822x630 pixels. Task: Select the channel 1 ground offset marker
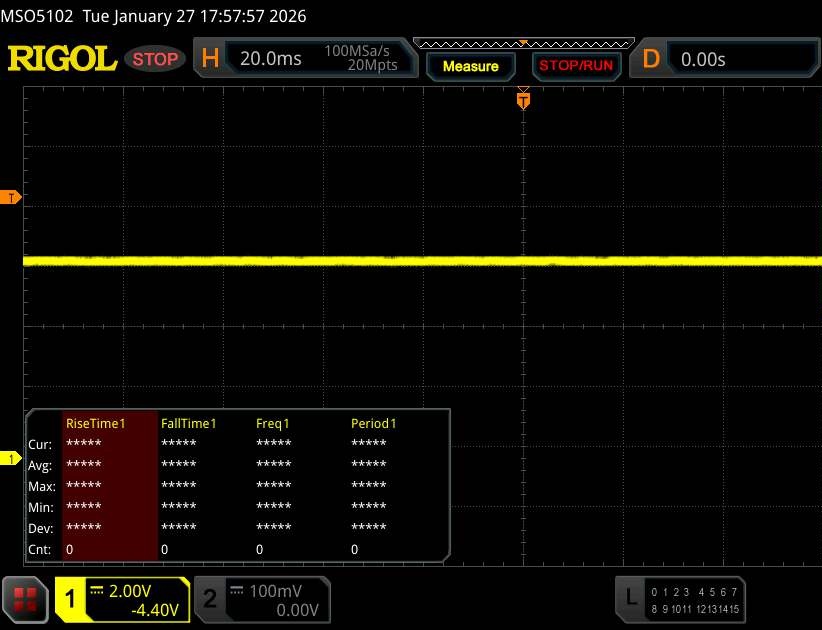pyautogui.click(x=12, y=459)
